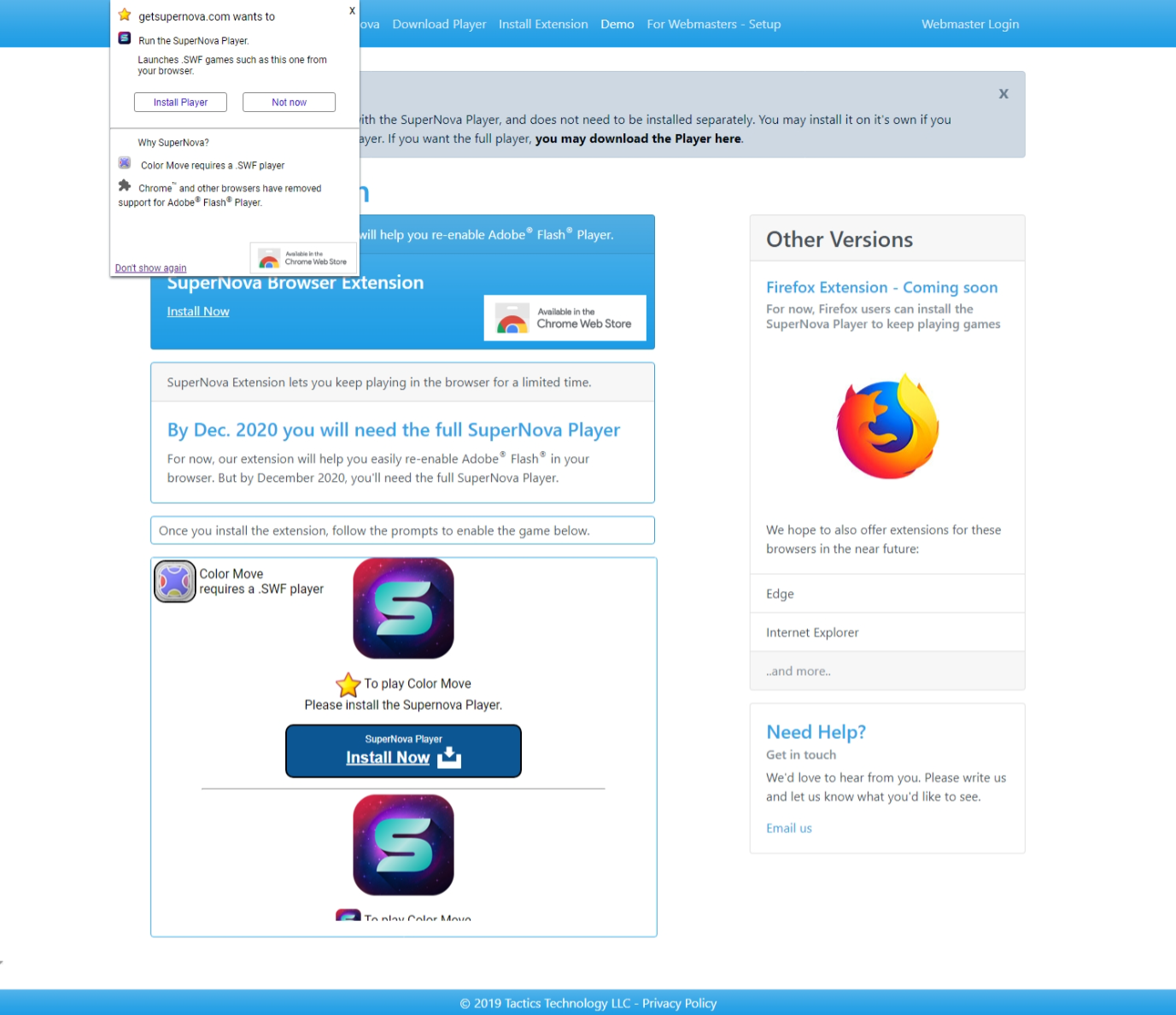The image size is (1176, 1015).
Task: Close the gray information banner
Action: 1003,94
